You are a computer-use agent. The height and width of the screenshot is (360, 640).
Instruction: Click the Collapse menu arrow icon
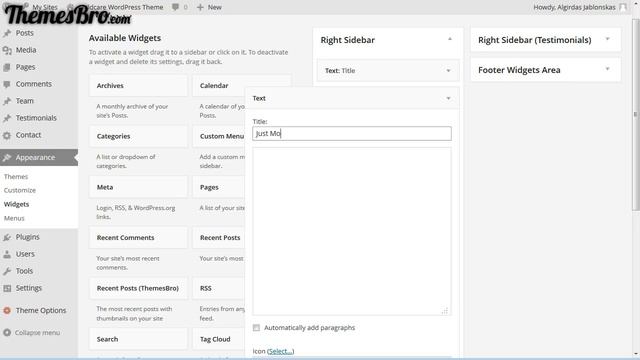pyautogui.click(x=7, y=333)
